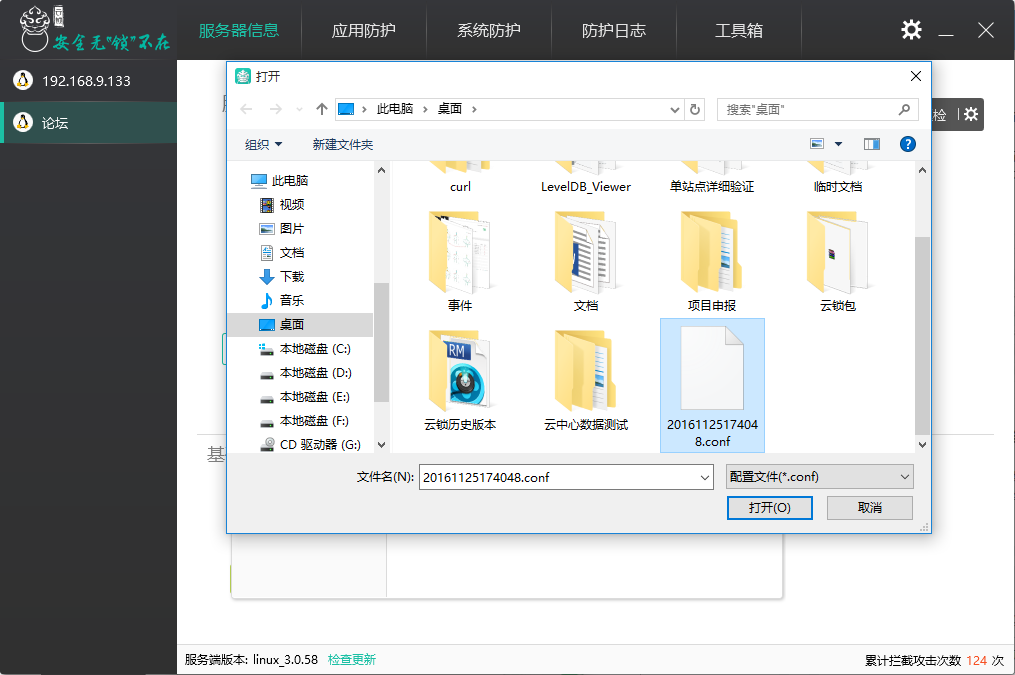Screen dimensions: 1015x675
Task: Open the 防护日志 tab
Action: coord(614,30)
